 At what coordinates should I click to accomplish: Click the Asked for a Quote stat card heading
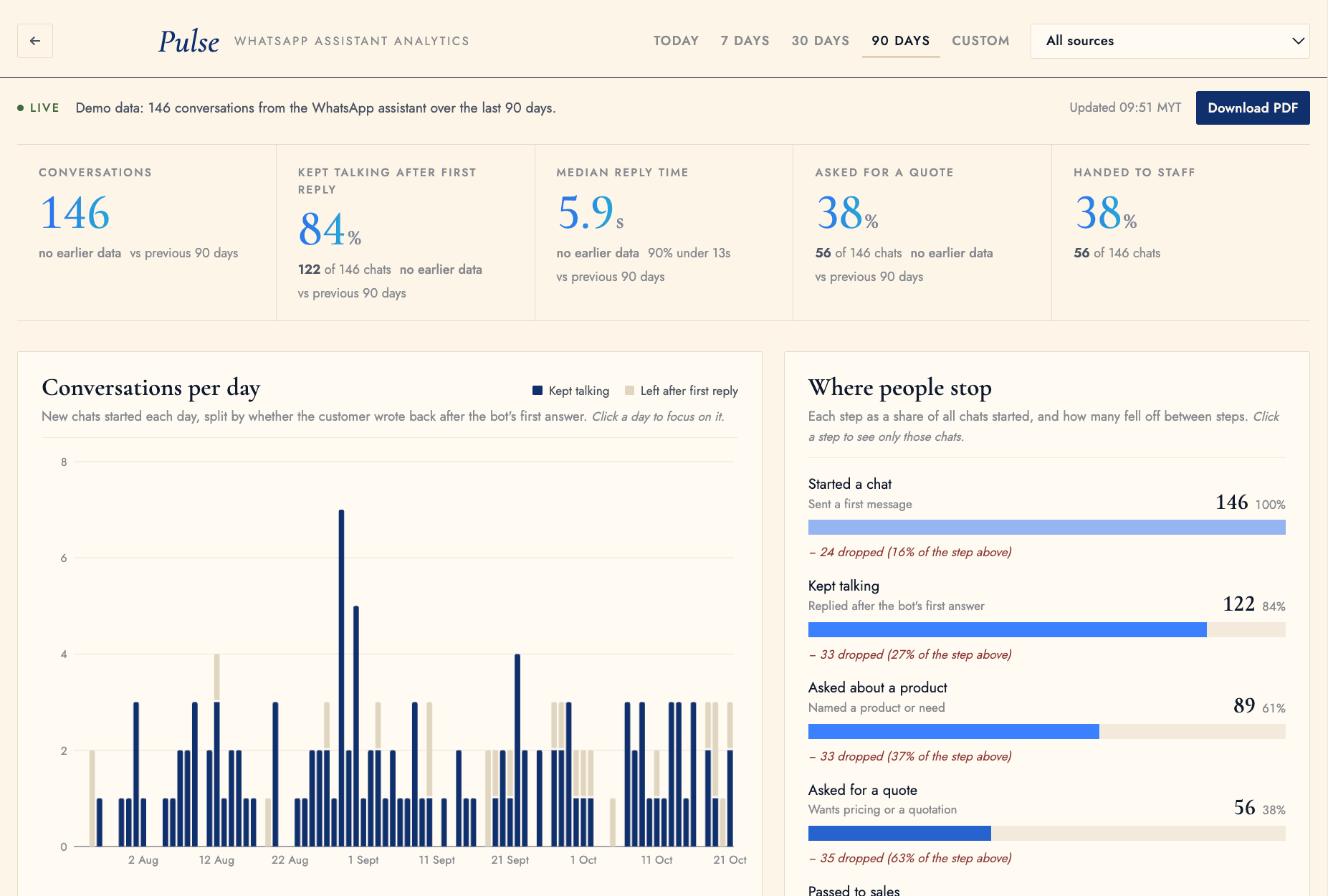pyautogui.click(x=884, y=172)
